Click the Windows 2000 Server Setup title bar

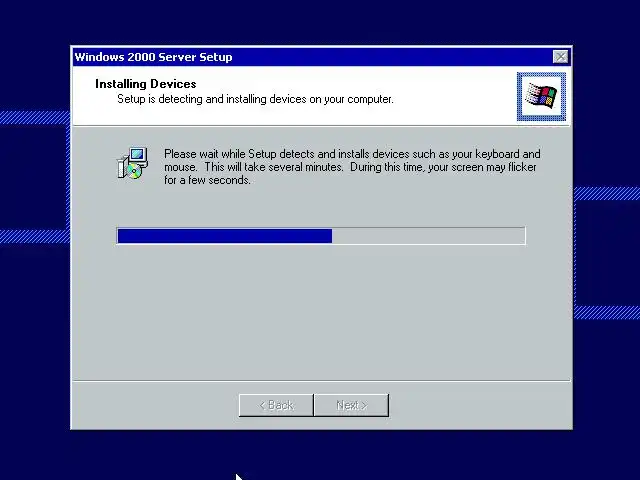point(321,57)
